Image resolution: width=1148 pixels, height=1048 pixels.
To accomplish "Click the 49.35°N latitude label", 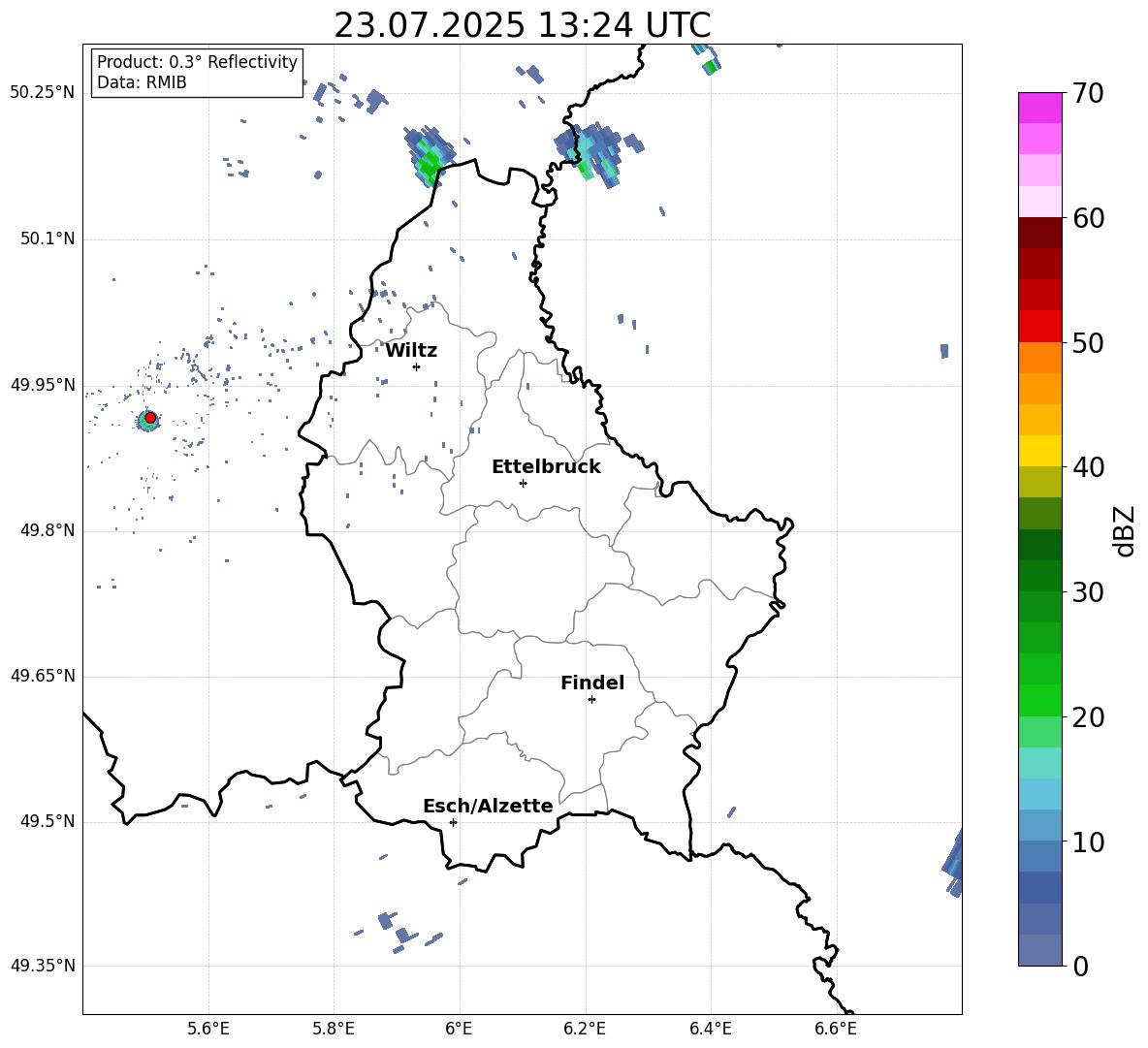I will tap(43, 966).
